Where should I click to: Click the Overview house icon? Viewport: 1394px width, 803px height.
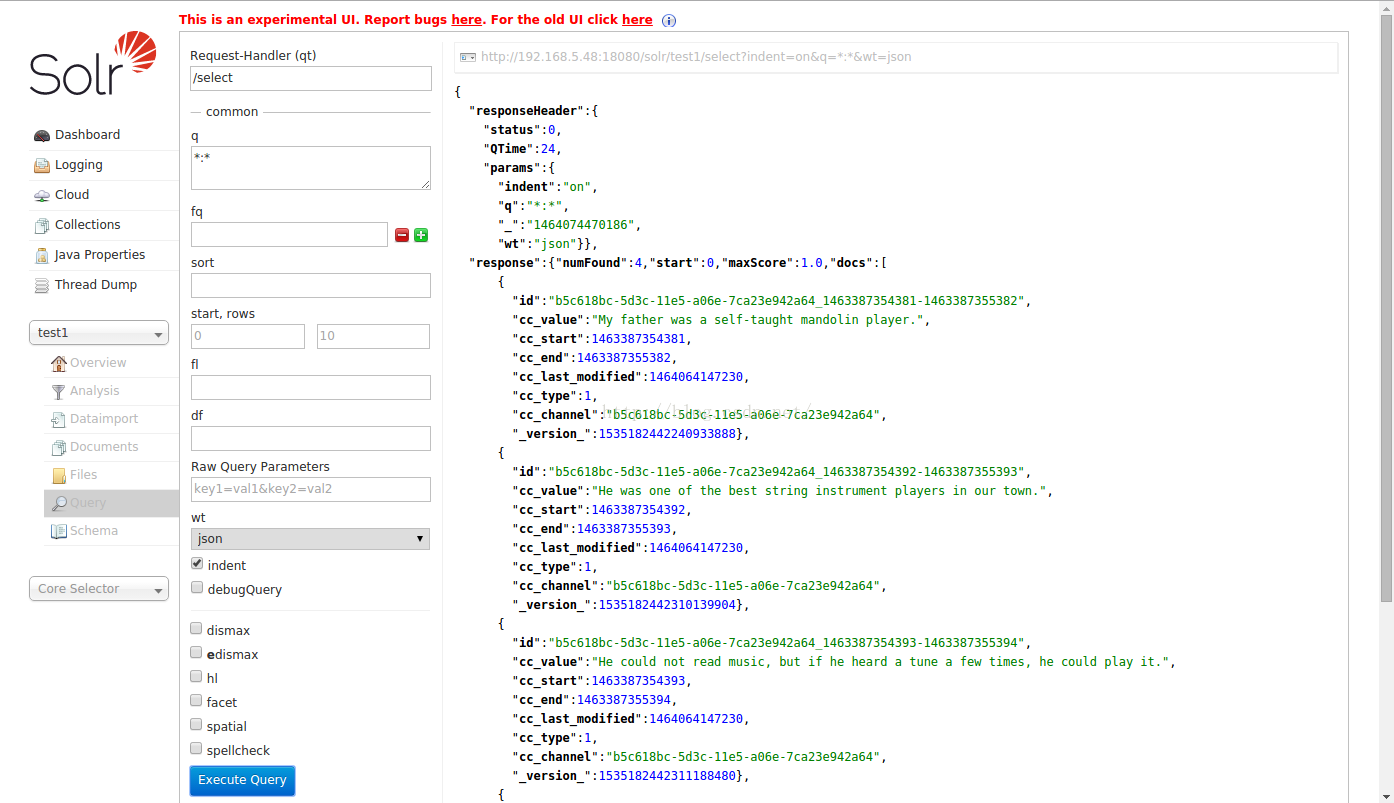click(59, 363)
